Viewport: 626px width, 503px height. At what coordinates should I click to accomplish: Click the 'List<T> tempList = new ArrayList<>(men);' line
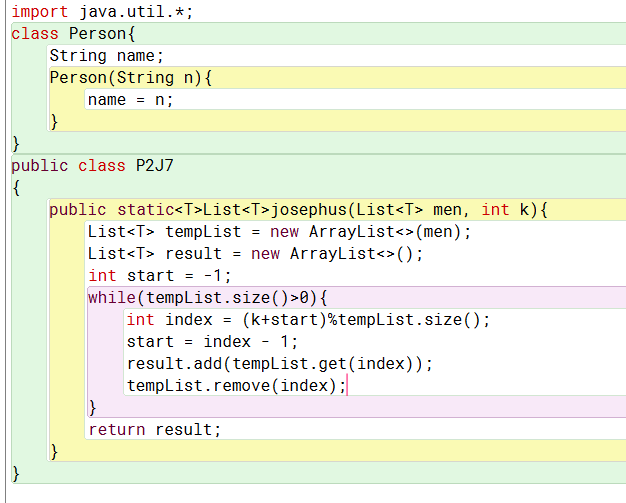(x=279, y=232)
